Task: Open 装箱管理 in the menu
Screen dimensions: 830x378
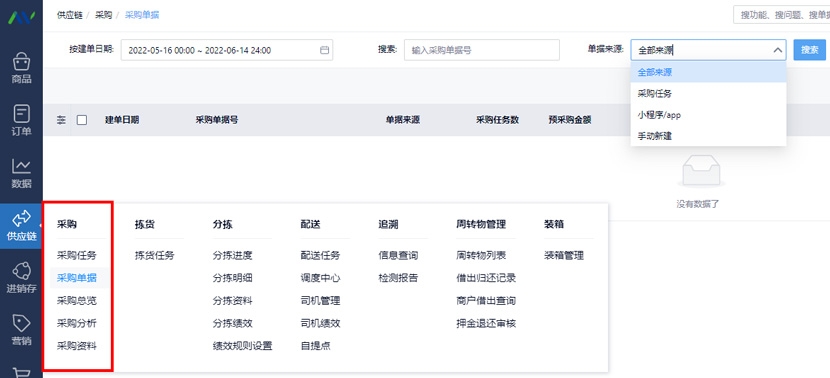Action: 564,256
